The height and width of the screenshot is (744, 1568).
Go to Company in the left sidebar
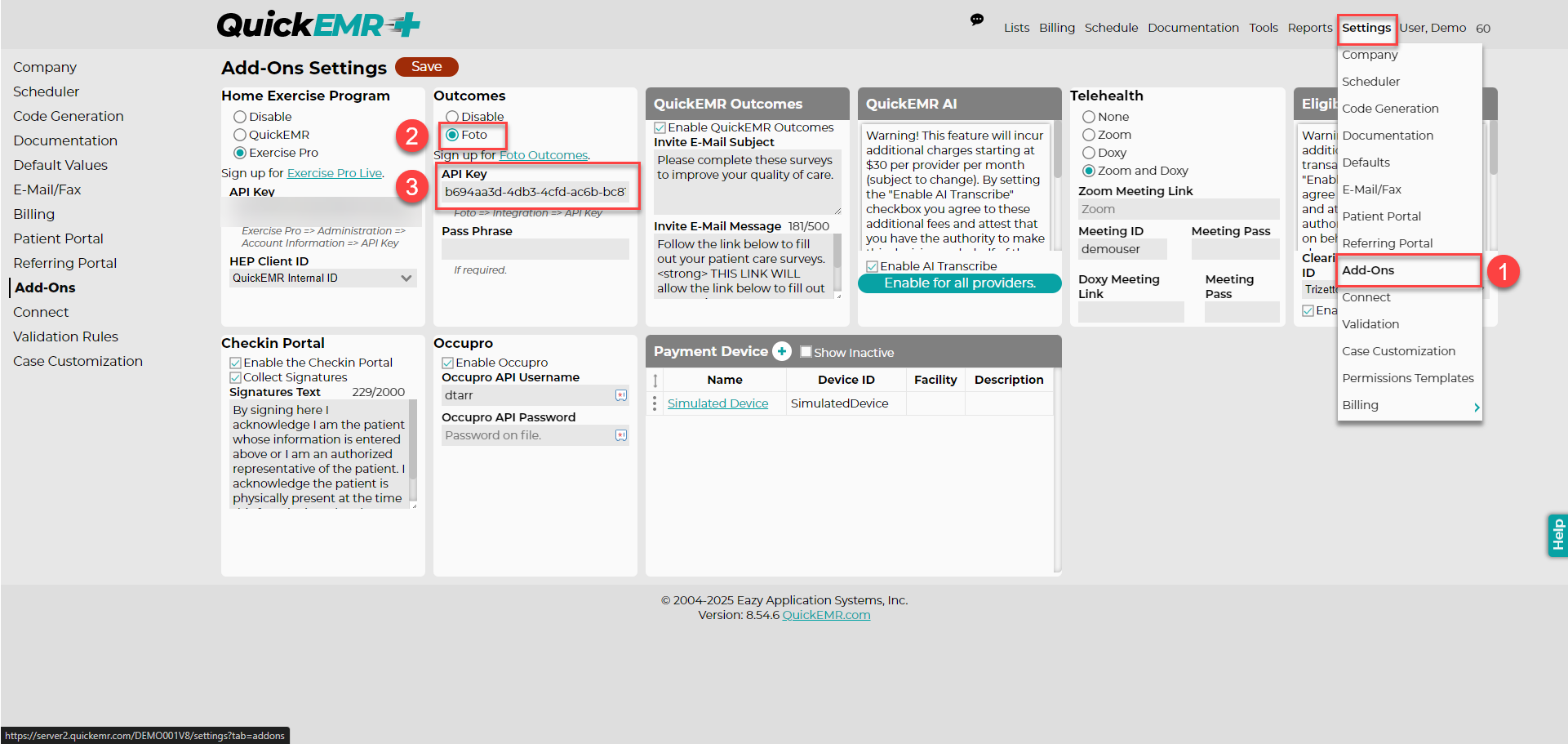pyautogui.click(x=45, y=67)
